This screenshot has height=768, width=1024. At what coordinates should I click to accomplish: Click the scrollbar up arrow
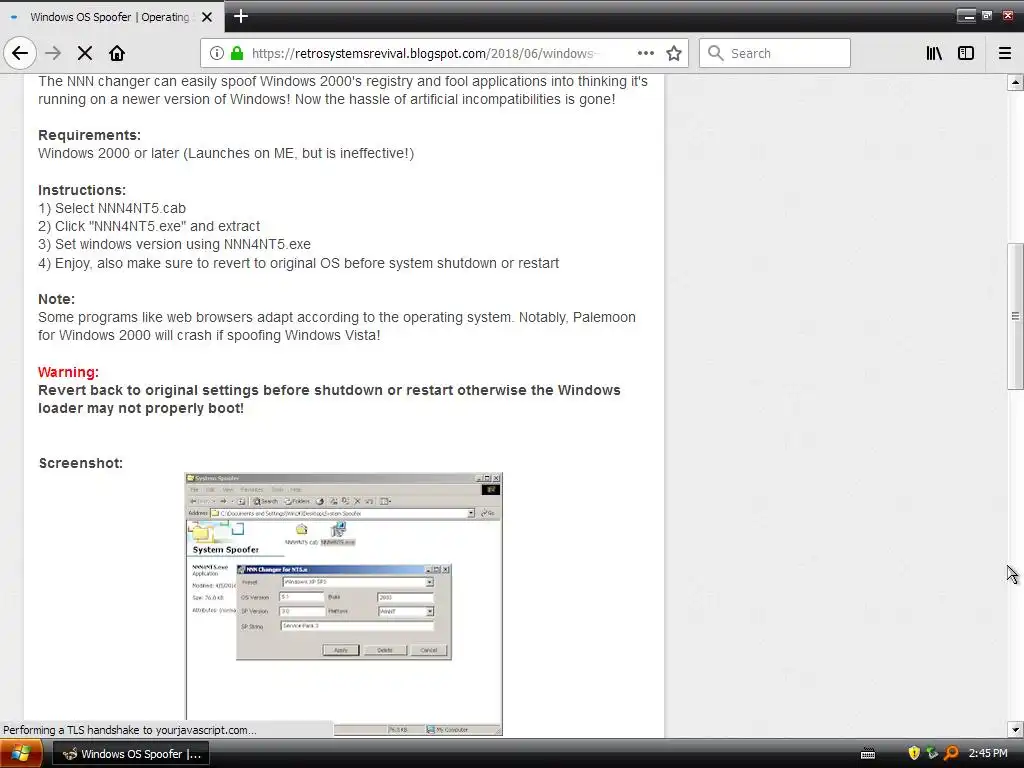(x=1015, y=82)
